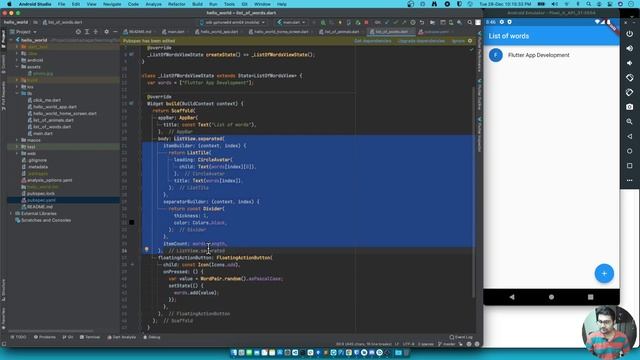The width and height of the screenshot is (640, 360).
Task: Collapse the lib folder
Action: click(17, 93)
